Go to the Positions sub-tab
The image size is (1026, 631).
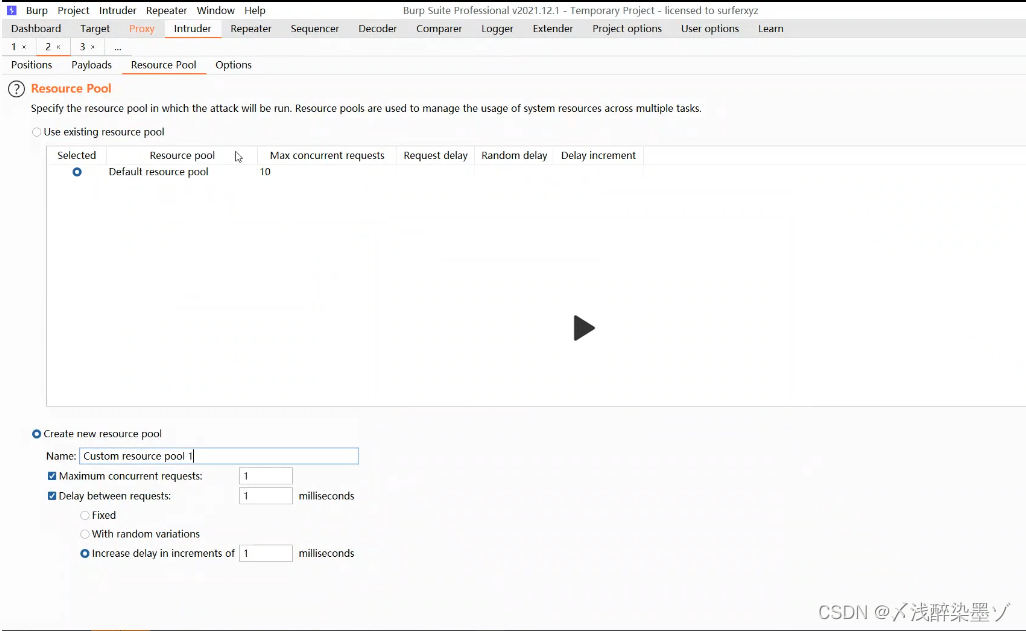31,65
